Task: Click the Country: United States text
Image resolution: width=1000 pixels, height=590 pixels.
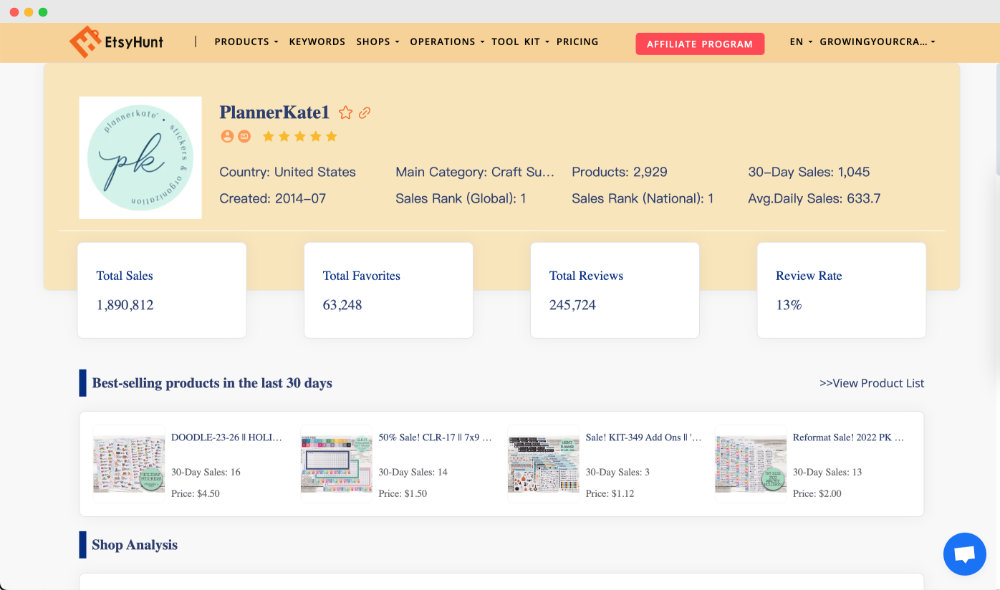Action: pos(288,172)
